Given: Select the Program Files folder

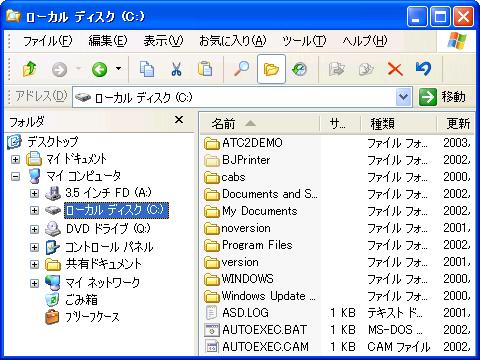Looking at the screenshot, I should pyautogui.click(x=248, y=245).
